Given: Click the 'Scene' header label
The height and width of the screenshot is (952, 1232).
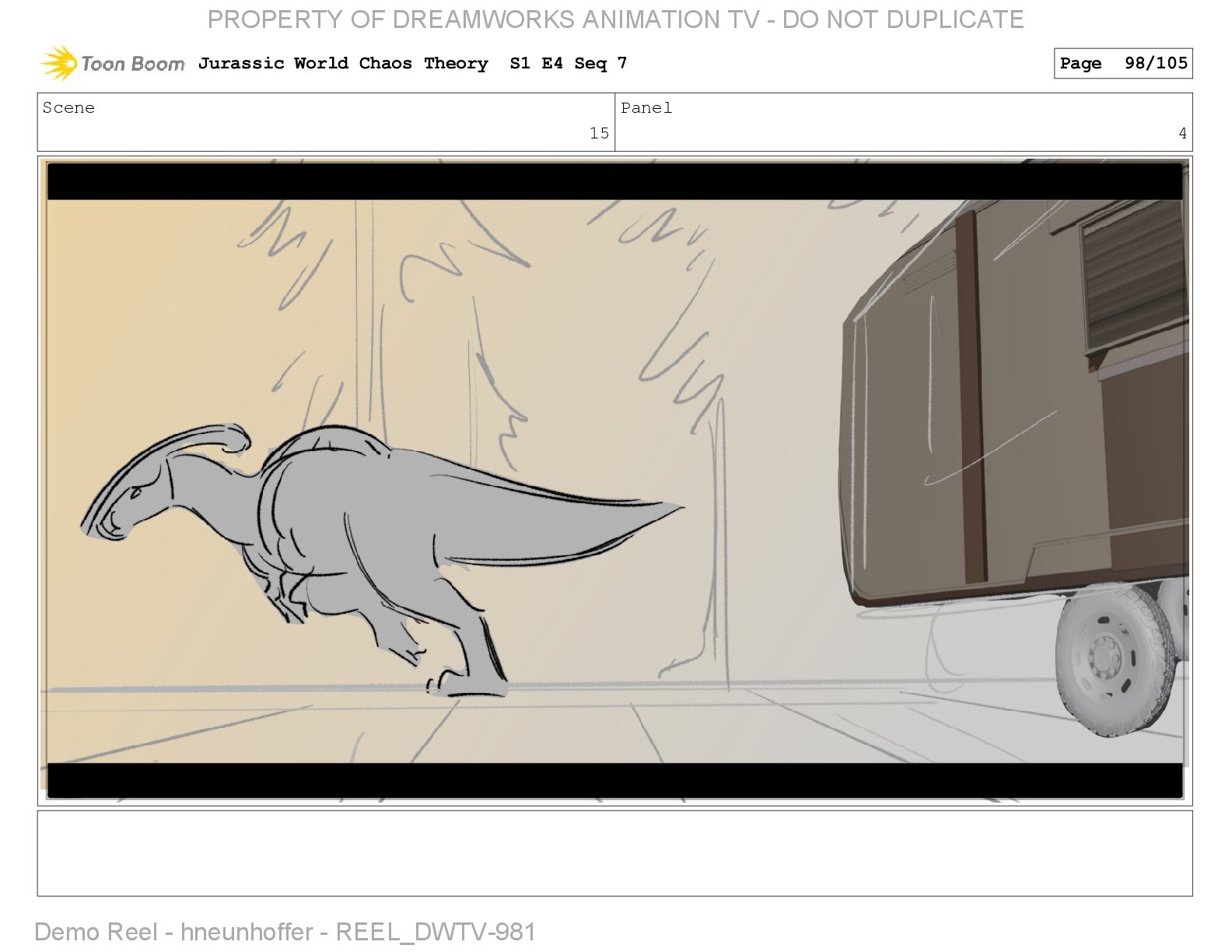Looking at the screenshot, I should (68, 107).
